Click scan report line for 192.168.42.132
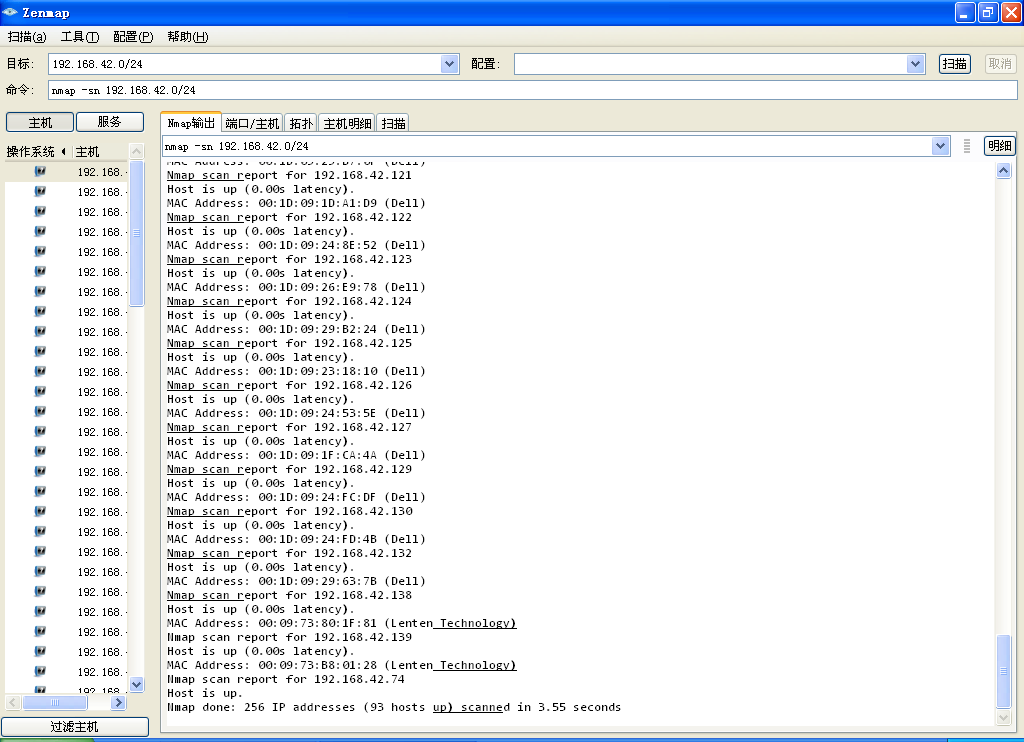 [x=289, y=553]
